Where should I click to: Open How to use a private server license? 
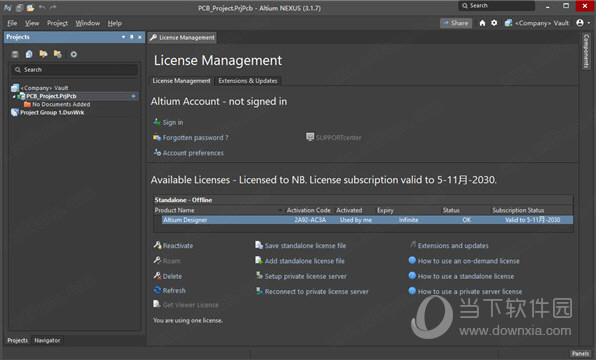pyautogui.click(x=470, y=292)
